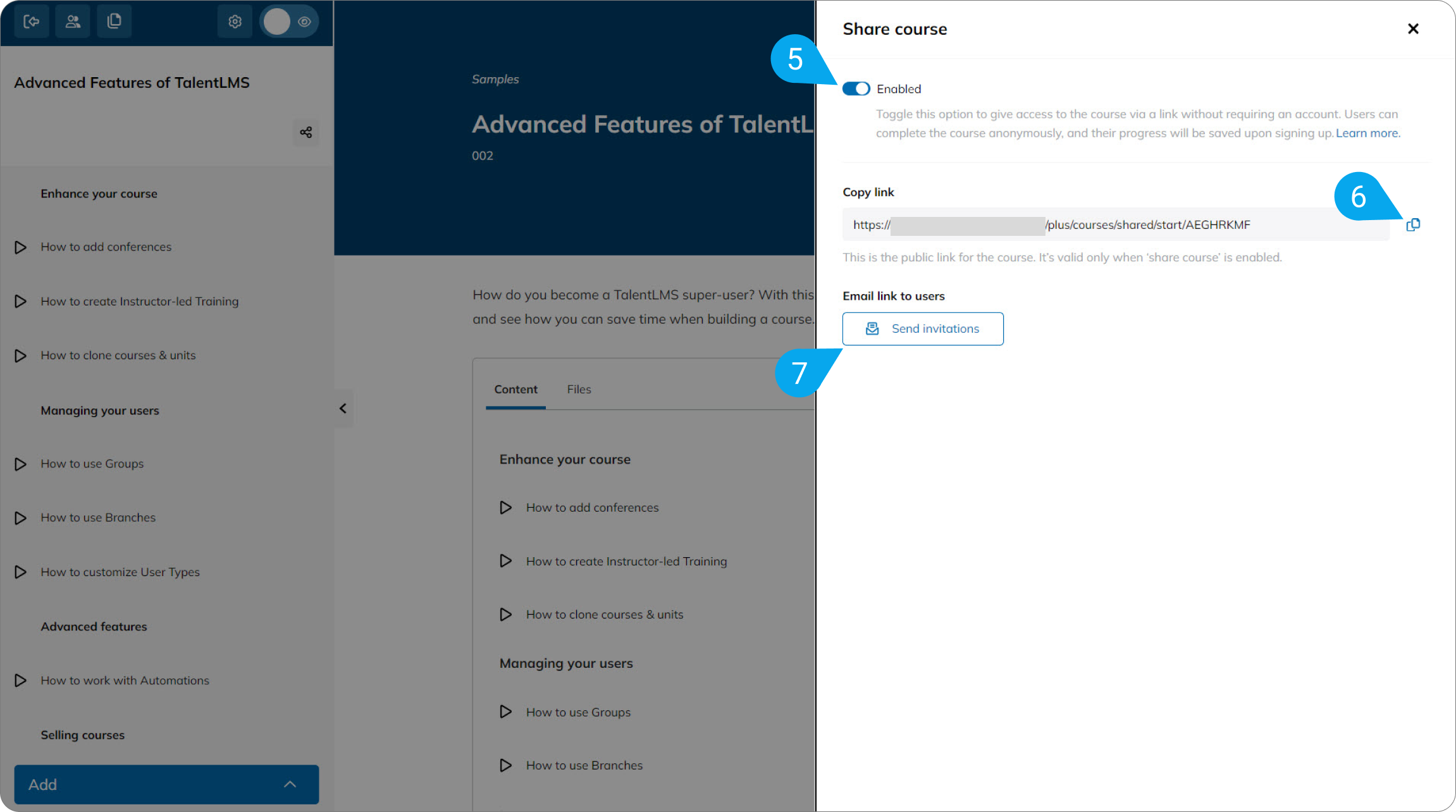Open How to clone courses & units in Content list

click(x=605, y=615)
